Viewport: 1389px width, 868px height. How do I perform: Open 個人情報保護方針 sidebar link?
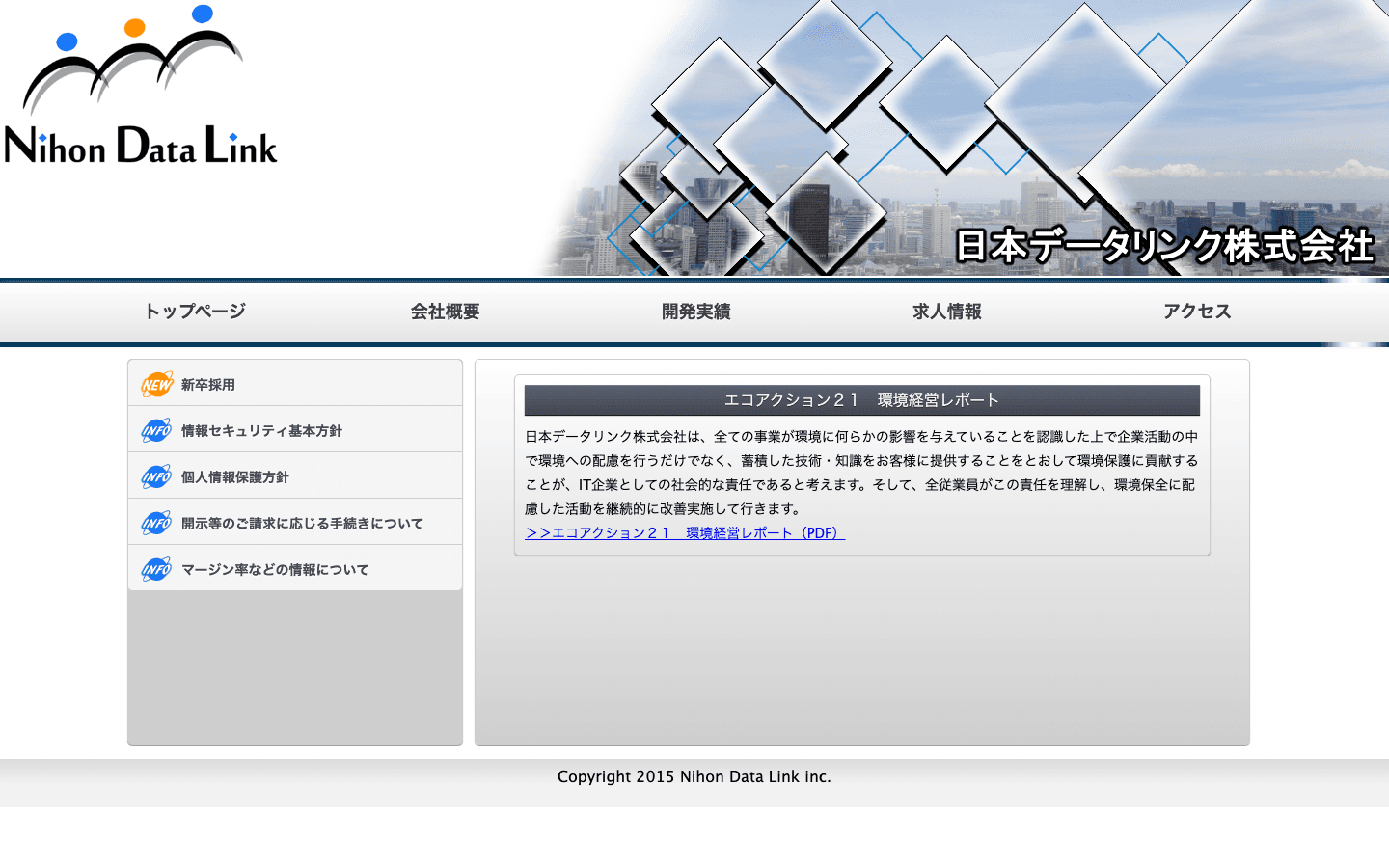pyautogui.click(x=295, y=476)
